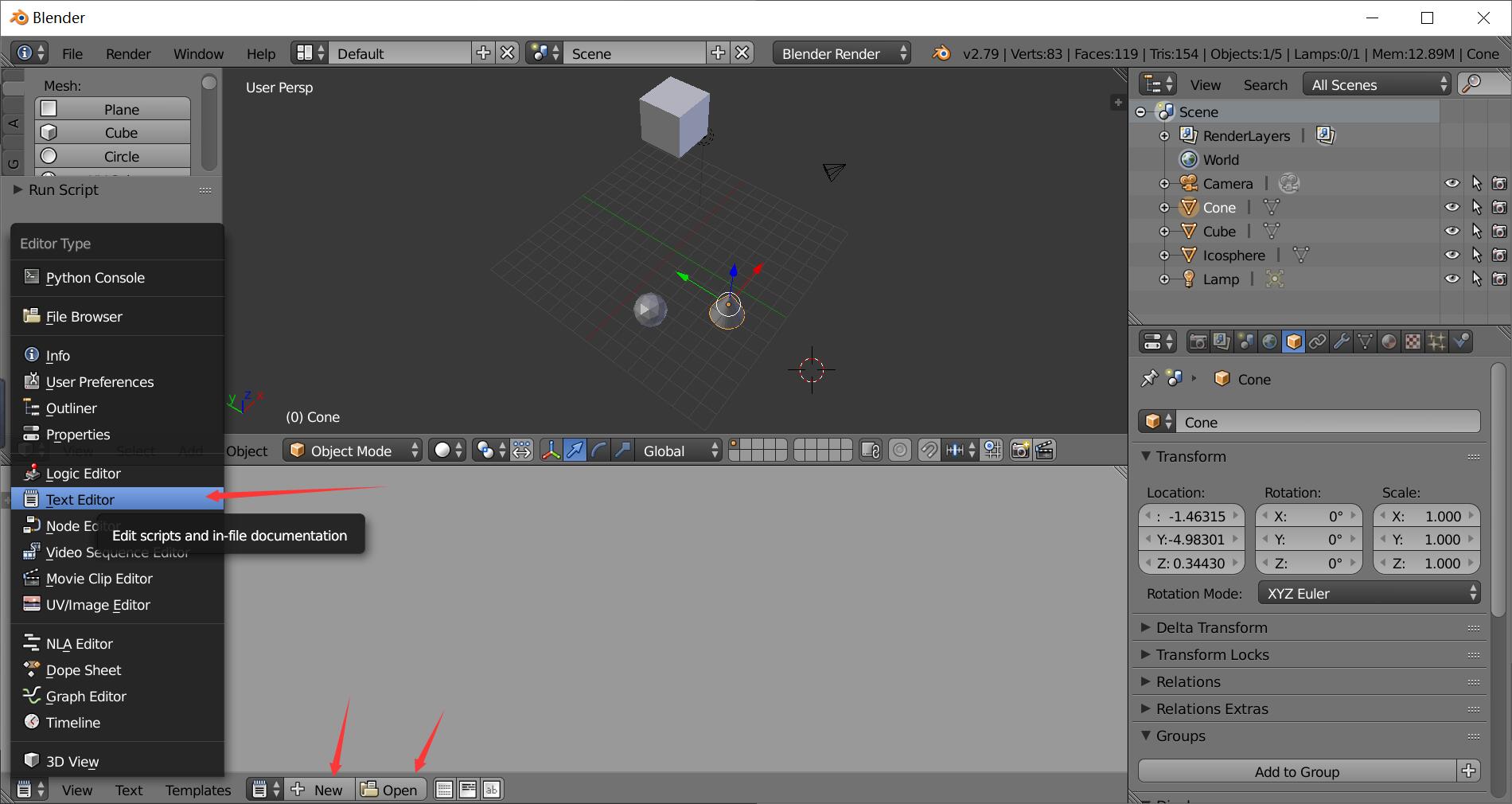1512x804 pixels.
Task: Click the pivot manipulate center points icon
Action: point(521,451)
